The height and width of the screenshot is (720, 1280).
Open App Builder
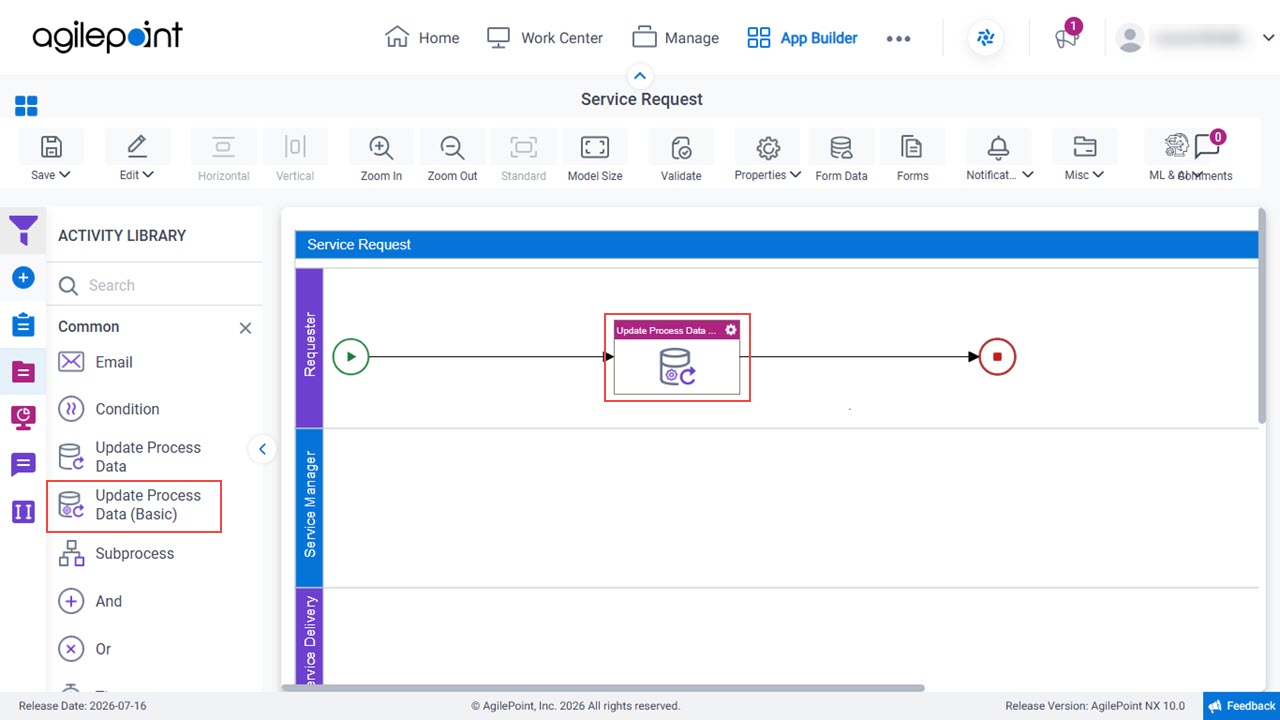point(803,38)
